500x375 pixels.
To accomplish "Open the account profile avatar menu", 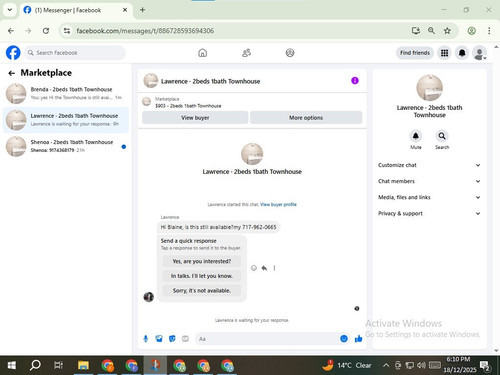I will (479, 53).
